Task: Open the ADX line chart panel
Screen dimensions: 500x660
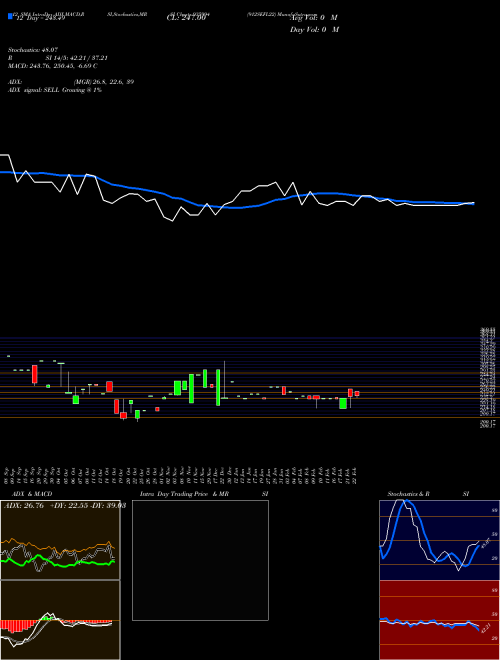Action: 60,540
